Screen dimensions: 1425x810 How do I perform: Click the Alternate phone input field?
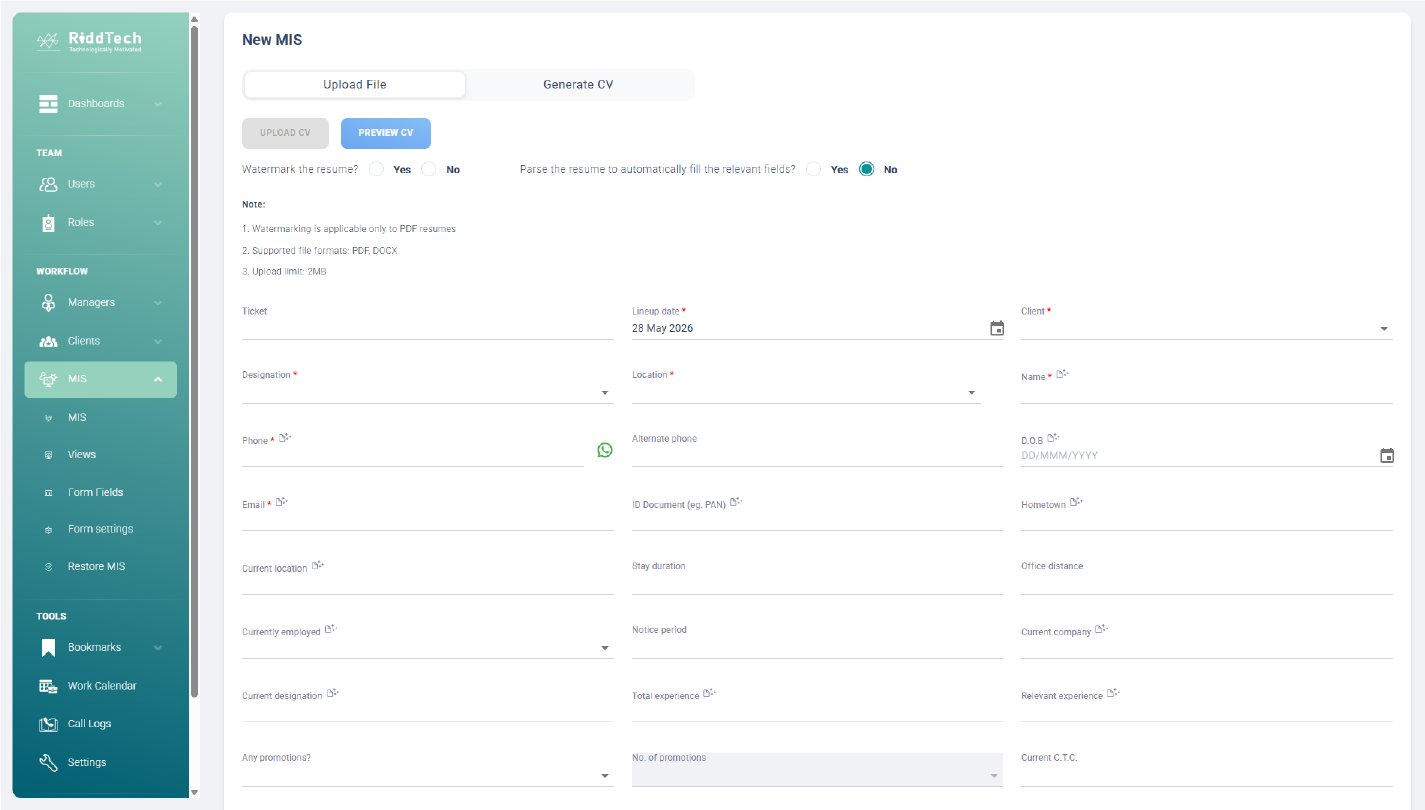(817, 455)
